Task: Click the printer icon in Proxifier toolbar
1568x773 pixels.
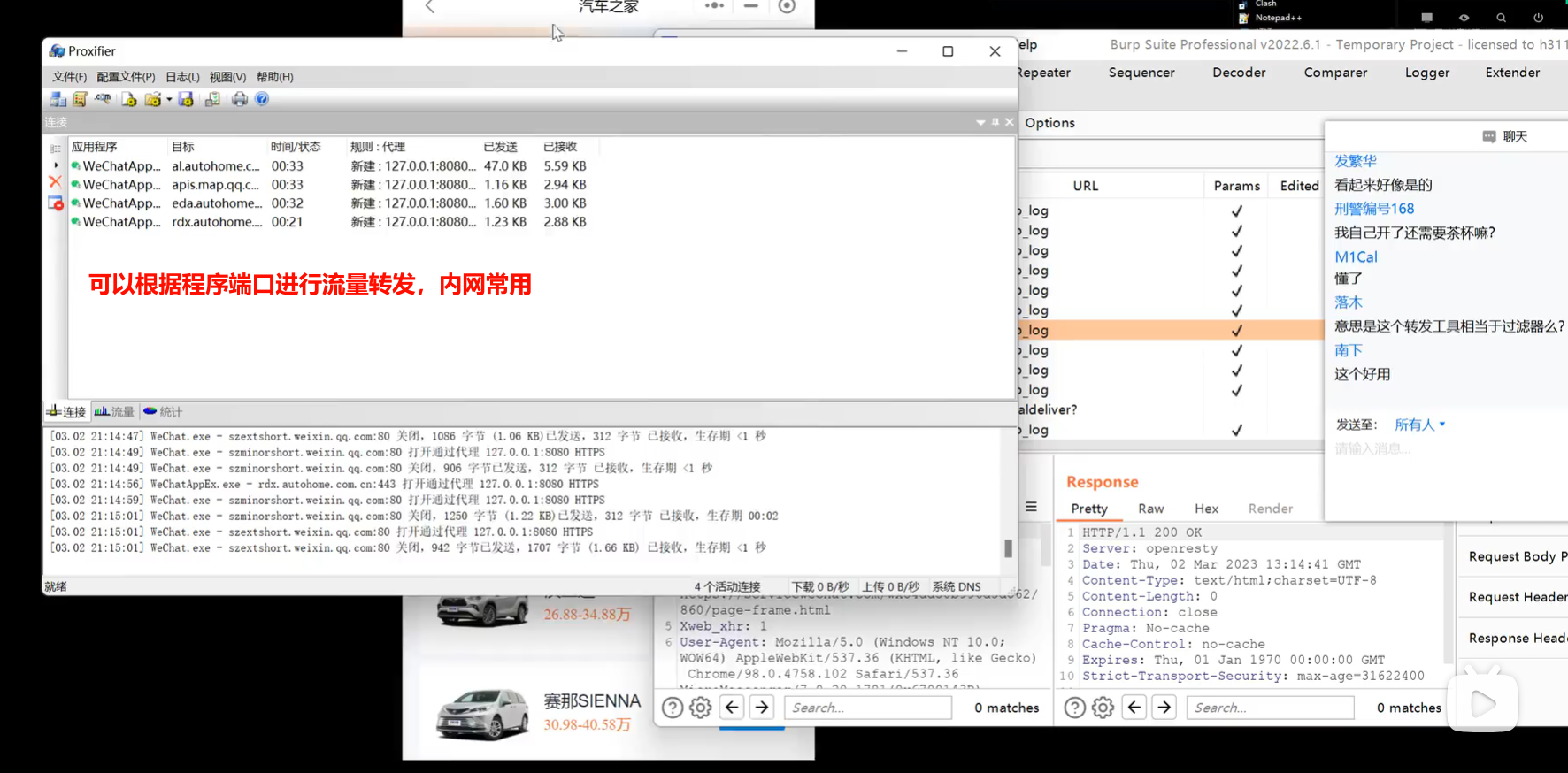Action: [239, 99]
